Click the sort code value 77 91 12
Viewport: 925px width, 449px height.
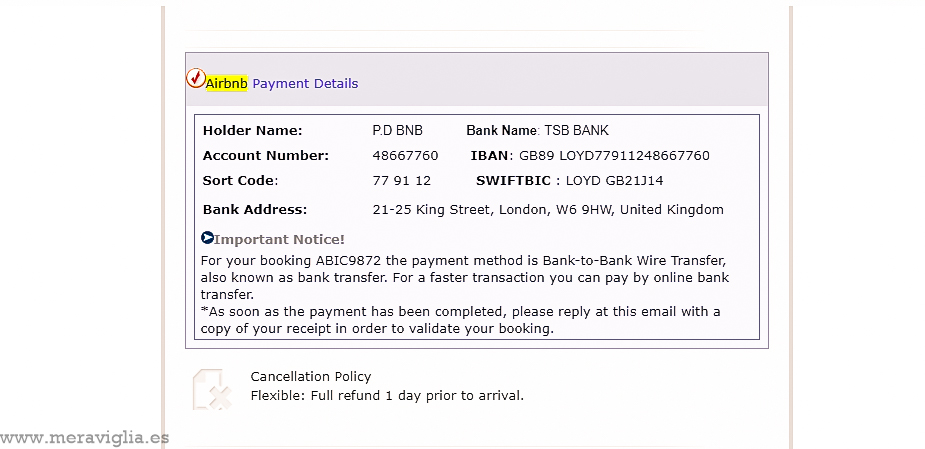(x=401, y=180)
